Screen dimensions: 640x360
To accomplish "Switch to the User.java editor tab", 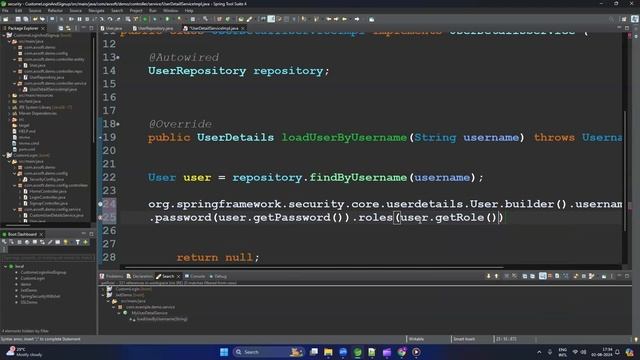I will [111, 28].
